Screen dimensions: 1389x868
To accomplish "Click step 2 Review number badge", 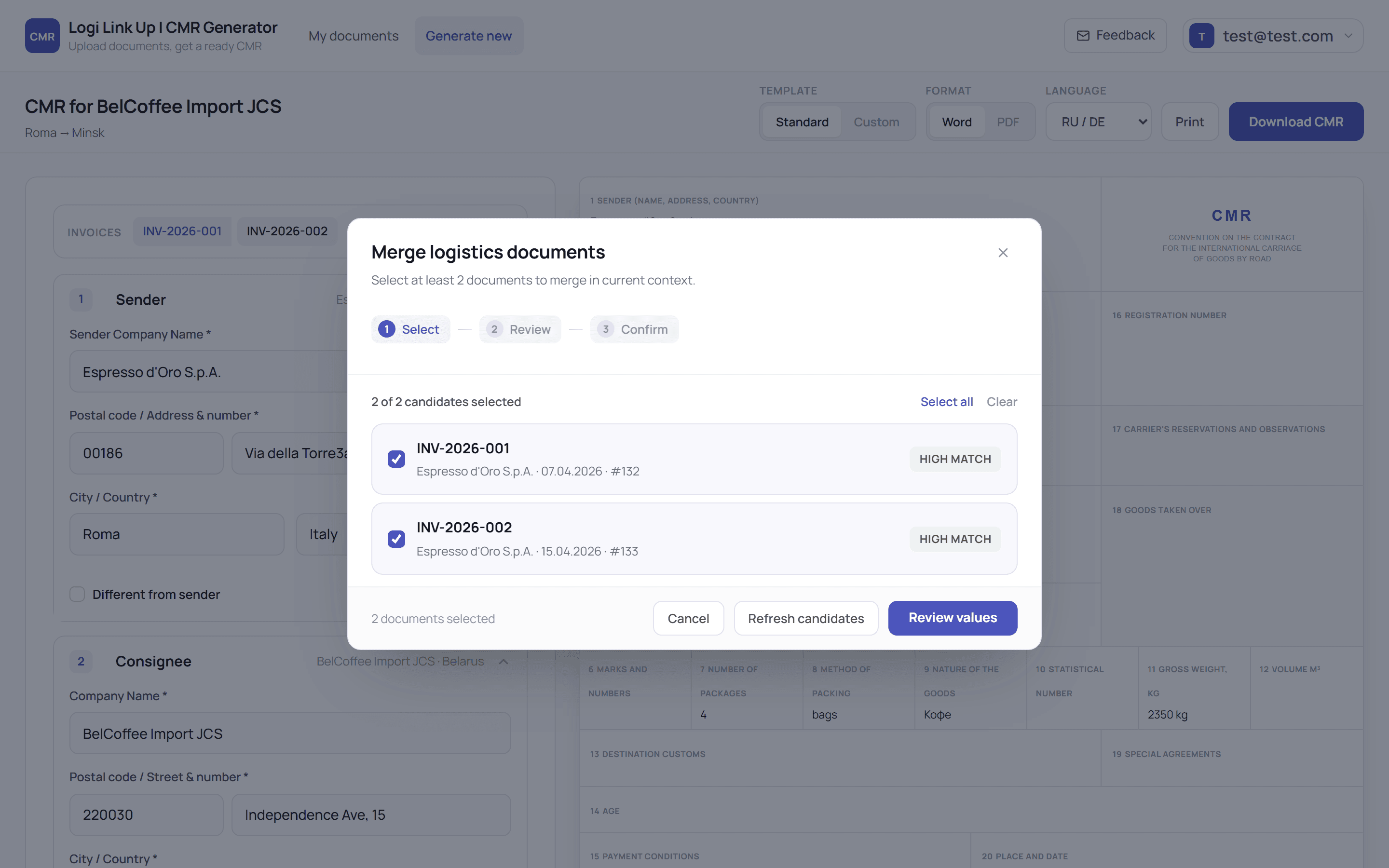I will [x=494, y=329].
